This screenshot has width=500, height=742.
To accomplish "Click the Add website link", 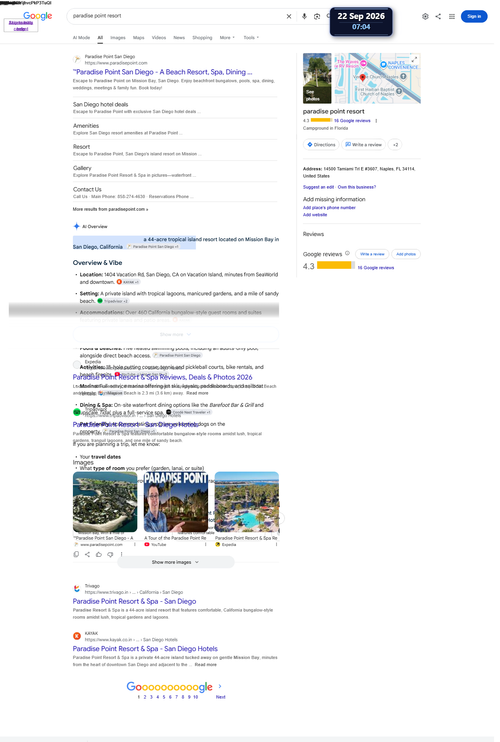I will (x=315, y=214).
